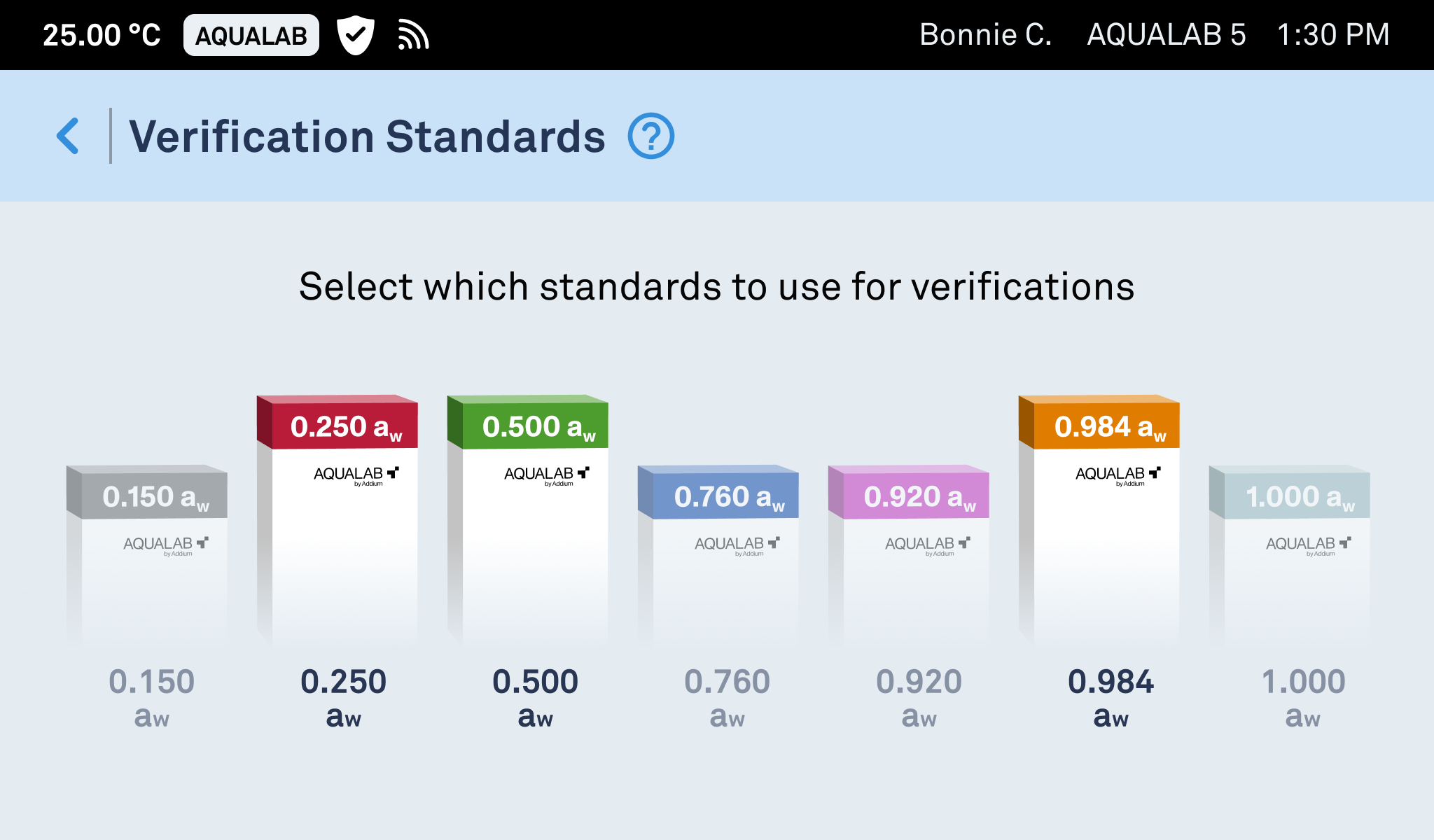Tap the 0.150 aw label below box
This screenshot has width=1434, height=840.
point(152,698)
